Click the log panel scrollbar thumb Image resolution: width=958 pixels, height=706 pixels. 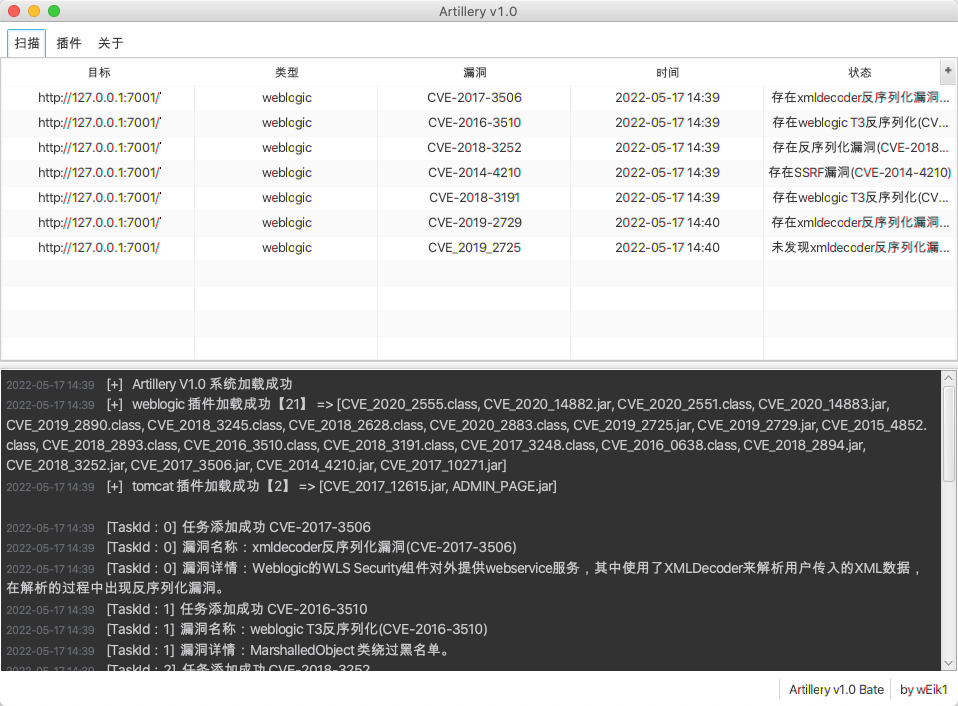pos(948,434)
